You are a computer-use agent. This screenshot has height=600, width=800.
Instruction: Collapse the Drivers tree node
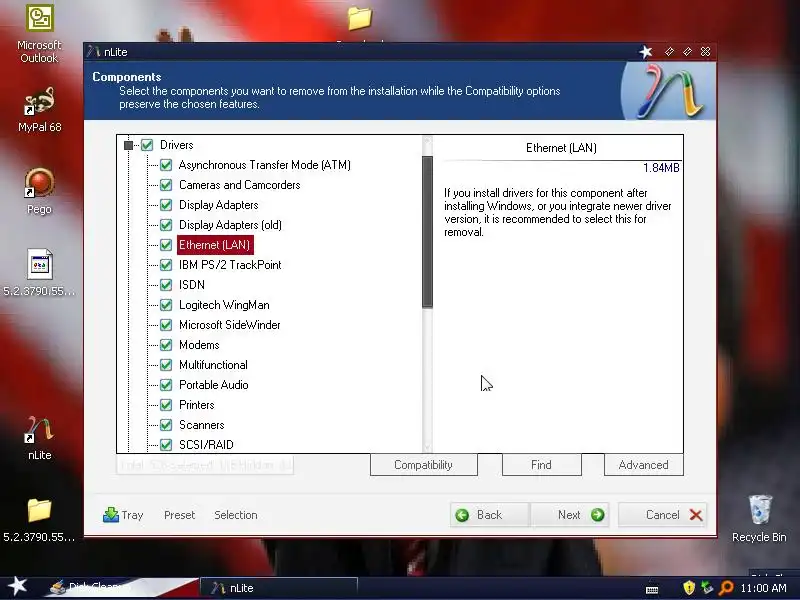(x=129, y=145)
